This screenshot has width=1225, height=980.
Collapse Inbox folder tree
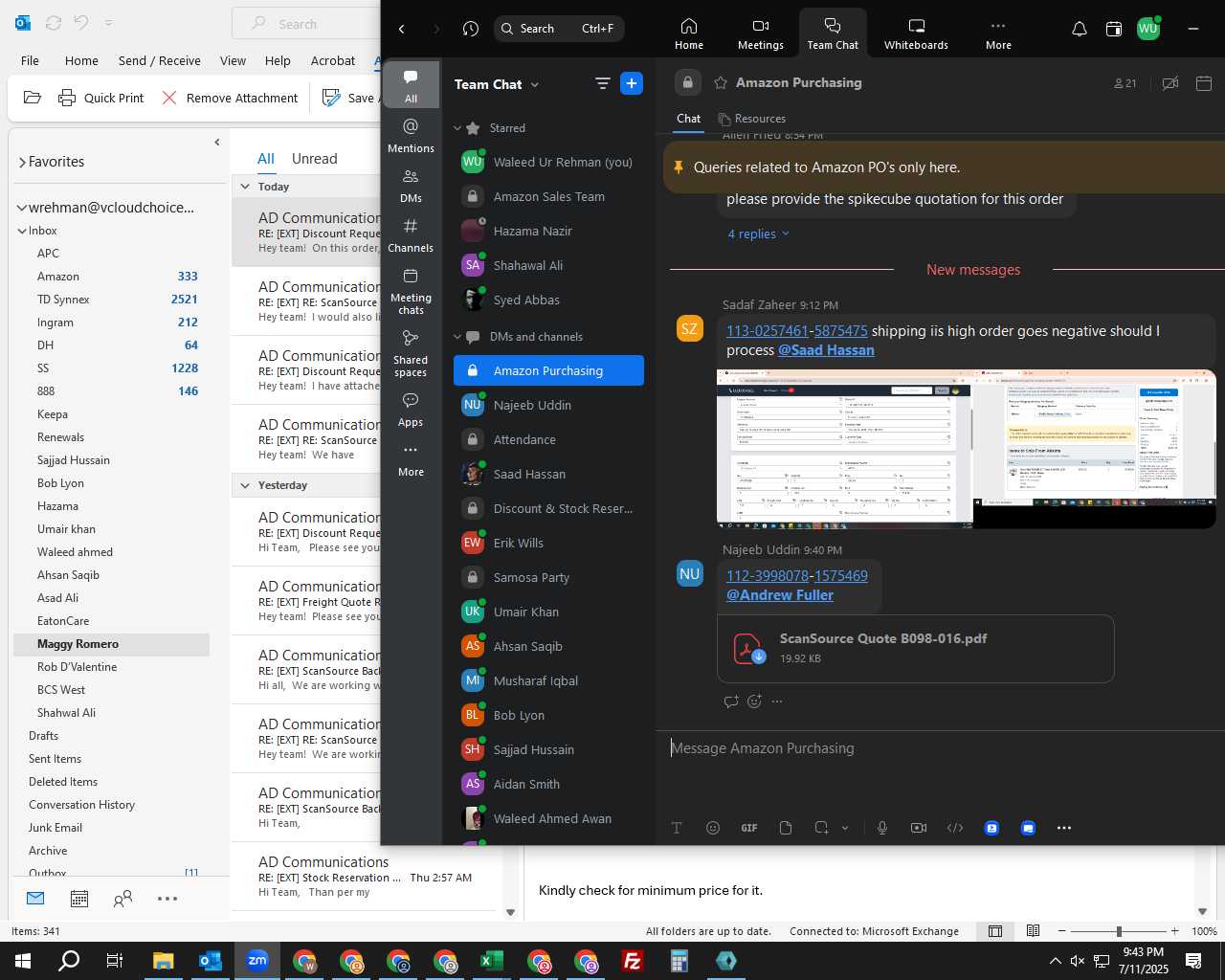[22, 231]
